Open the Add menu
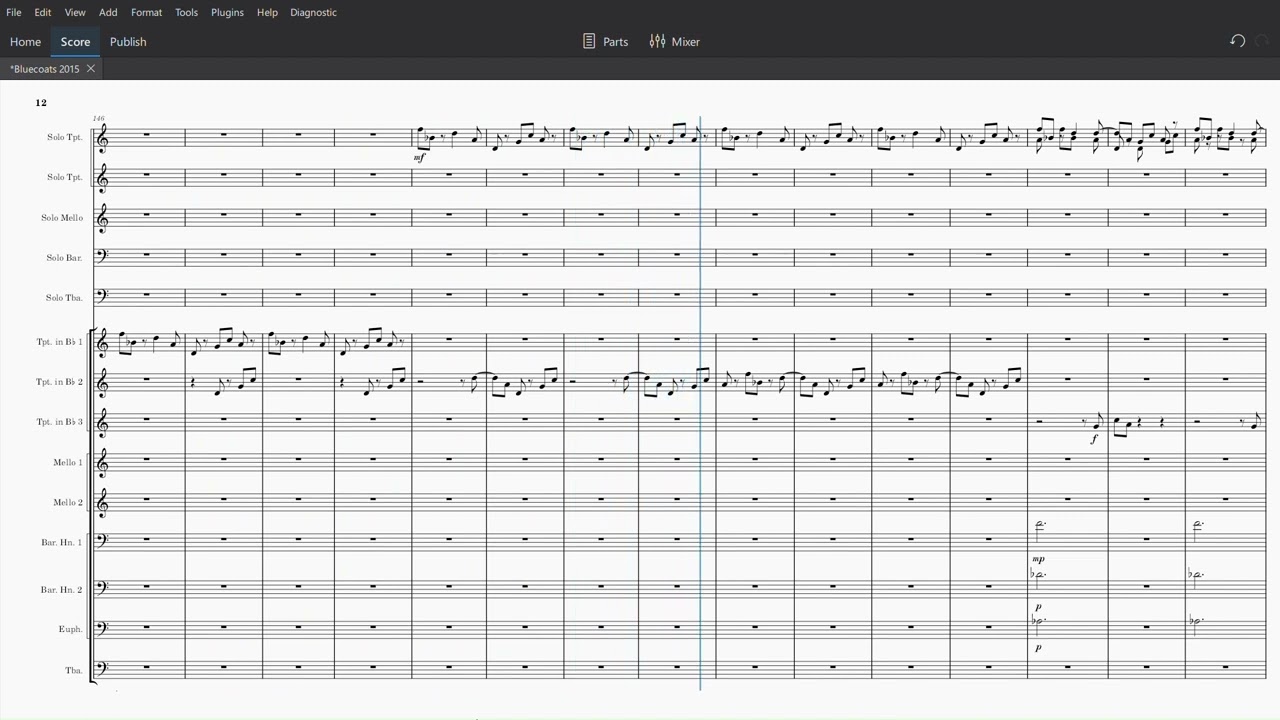 pos(108,12)
